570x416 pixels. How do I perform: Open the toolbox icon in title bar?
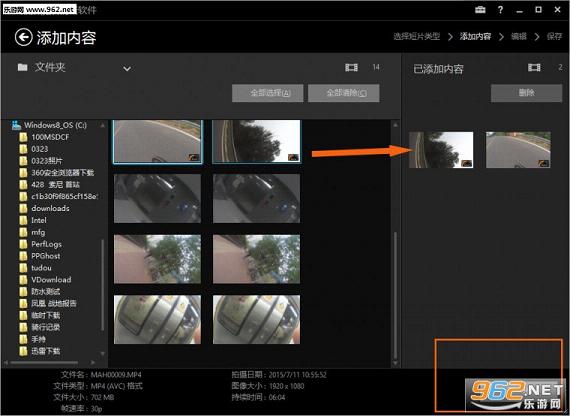480,10
